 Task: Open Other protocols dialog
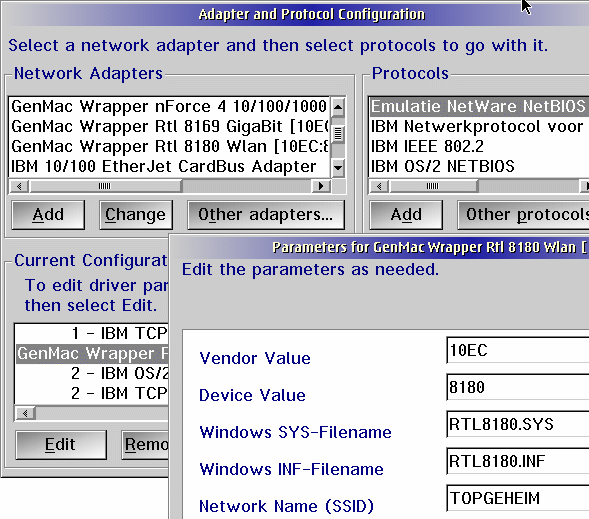[523, 215]
